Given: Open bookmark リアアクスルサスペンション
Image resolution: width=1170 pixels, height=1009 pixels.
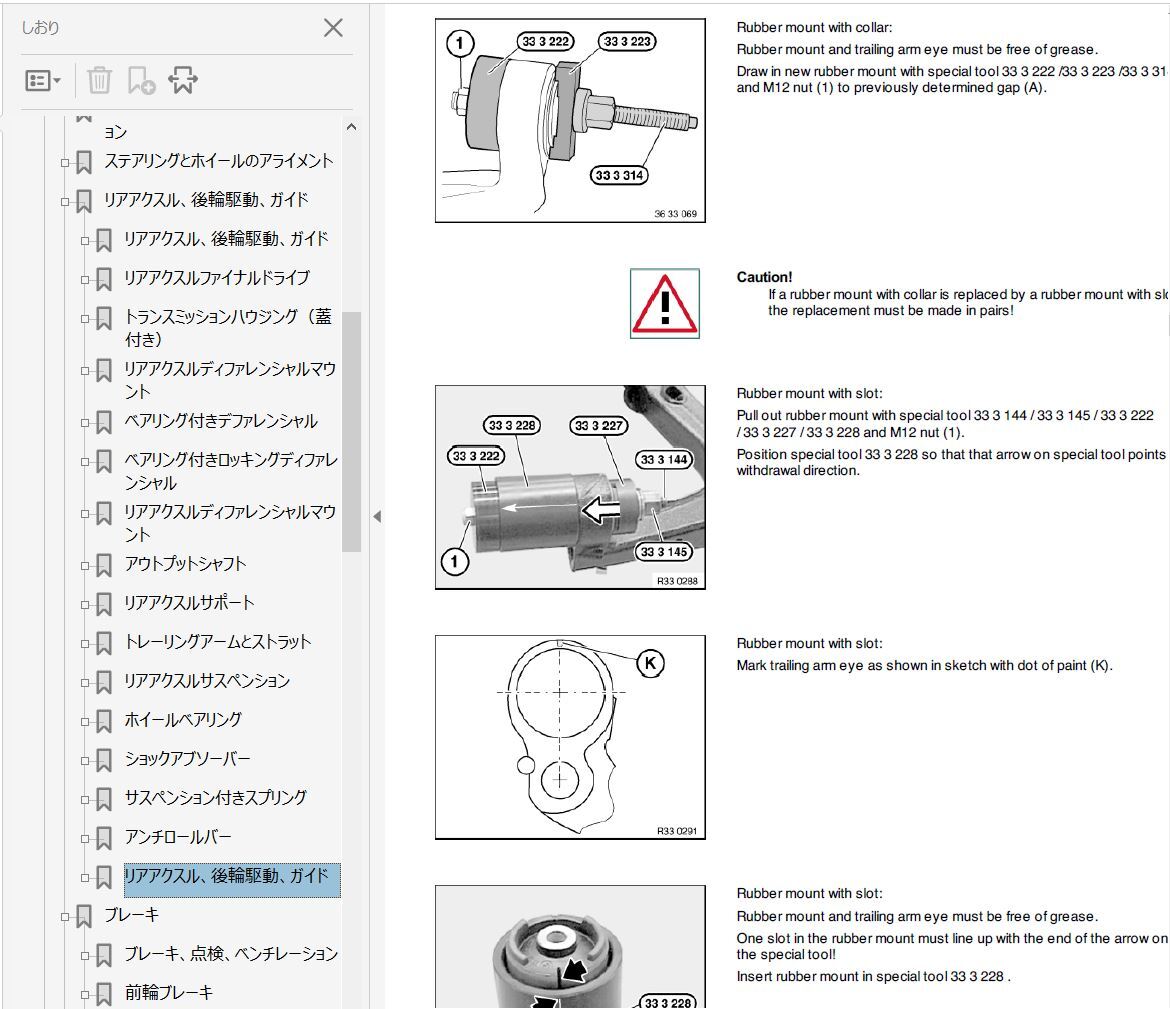Looking at the screenshot, I should (207, 681).
